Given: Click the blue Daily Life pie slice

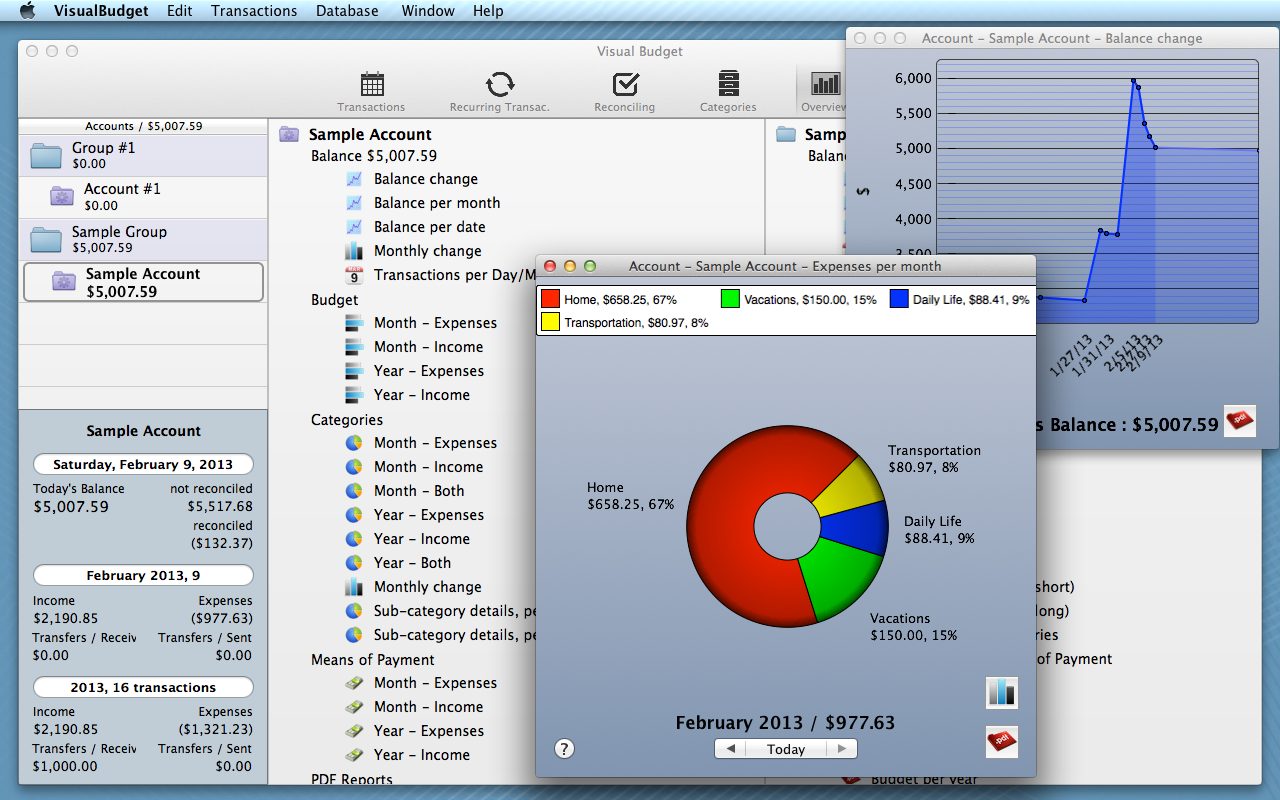Looking at the screenshot, I should 853,528.
